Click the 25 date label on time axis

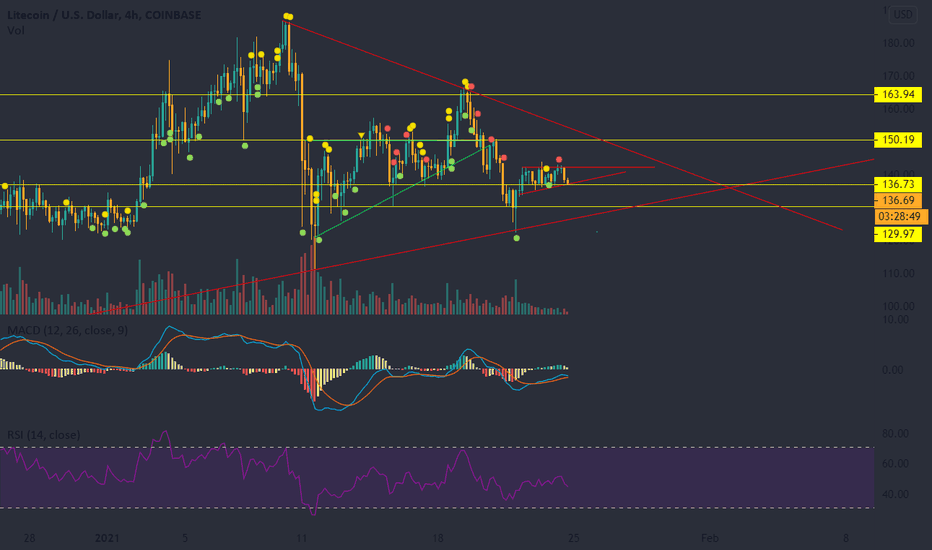[x=573, y=538]
